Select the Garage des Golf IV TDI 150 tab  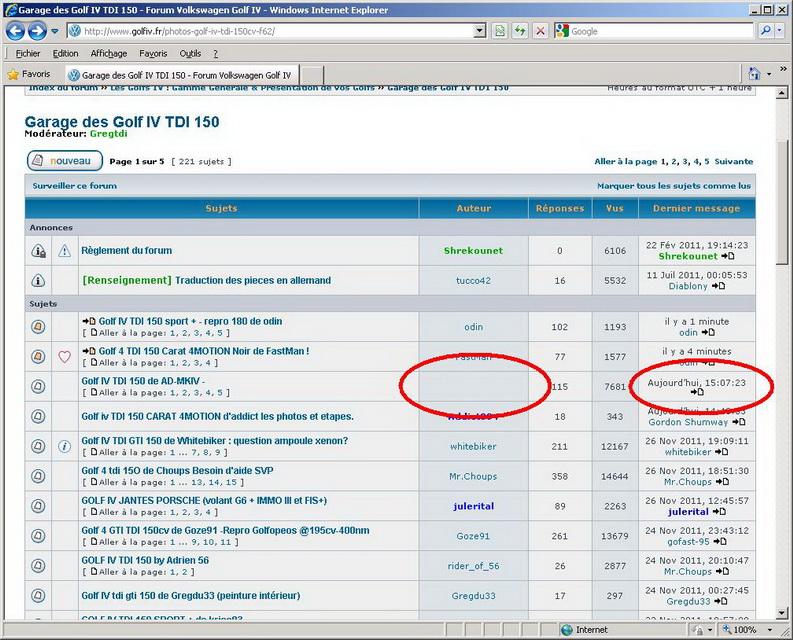pyautogui.click(x=182, y=75)
